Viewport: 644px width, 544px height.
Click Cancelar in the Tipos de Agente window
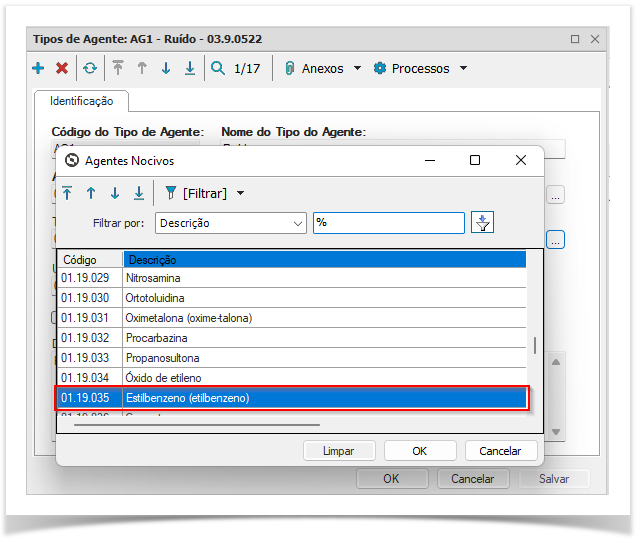pyautogui.click(x=473, y=479)
